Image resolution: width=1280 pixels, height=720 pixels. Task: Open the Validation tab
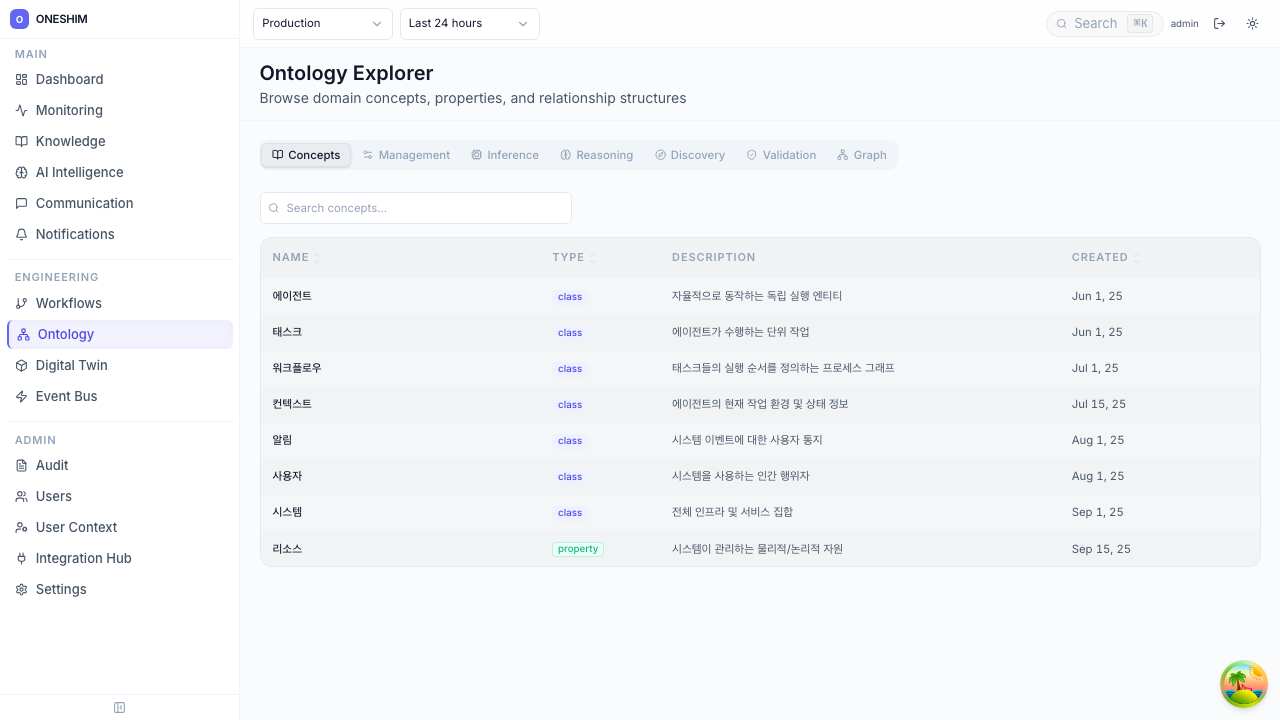[x=781, y=155]
